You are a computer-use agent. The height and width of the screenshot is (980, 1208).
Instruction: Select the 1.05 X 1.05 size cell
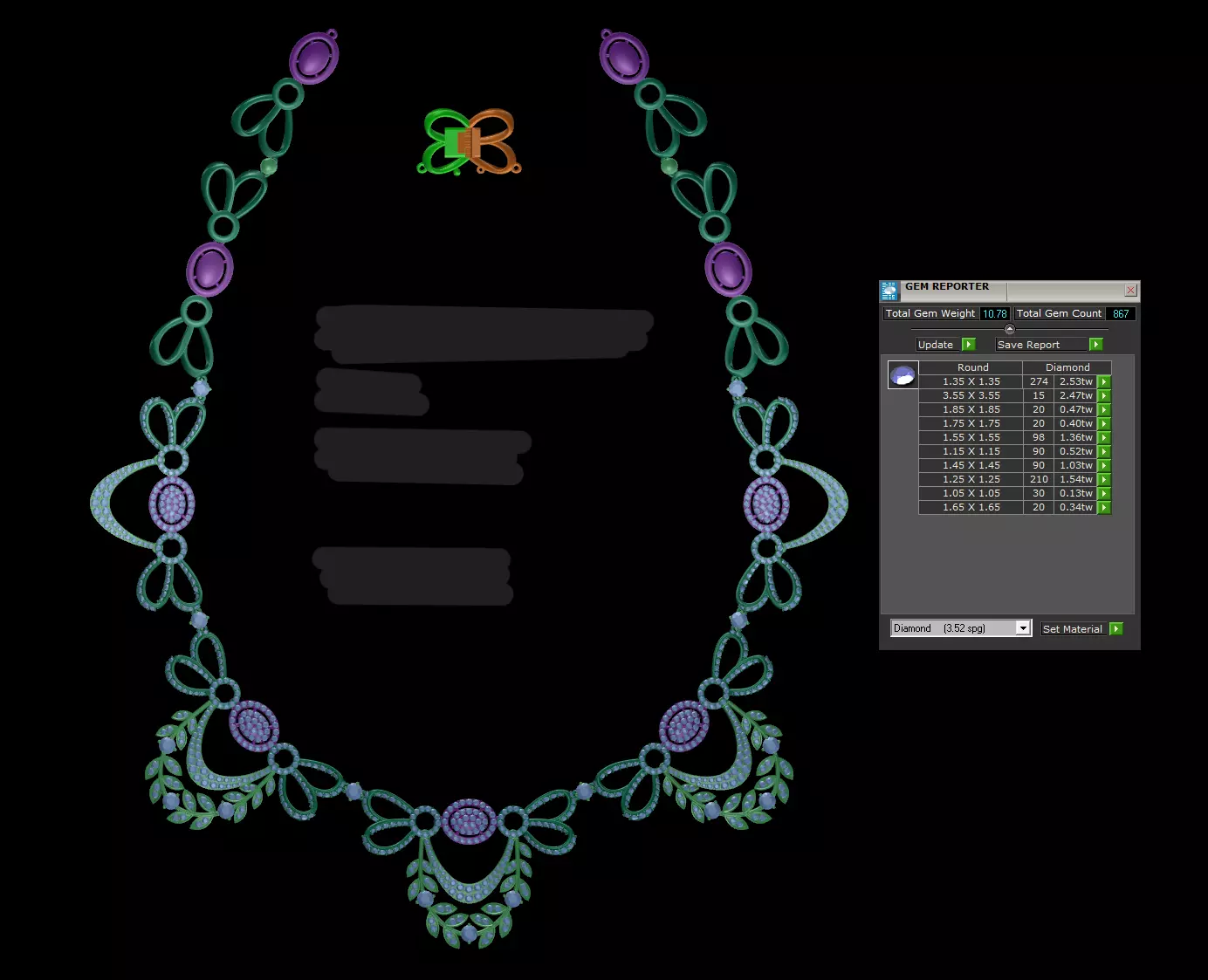[x=971, y=493]
